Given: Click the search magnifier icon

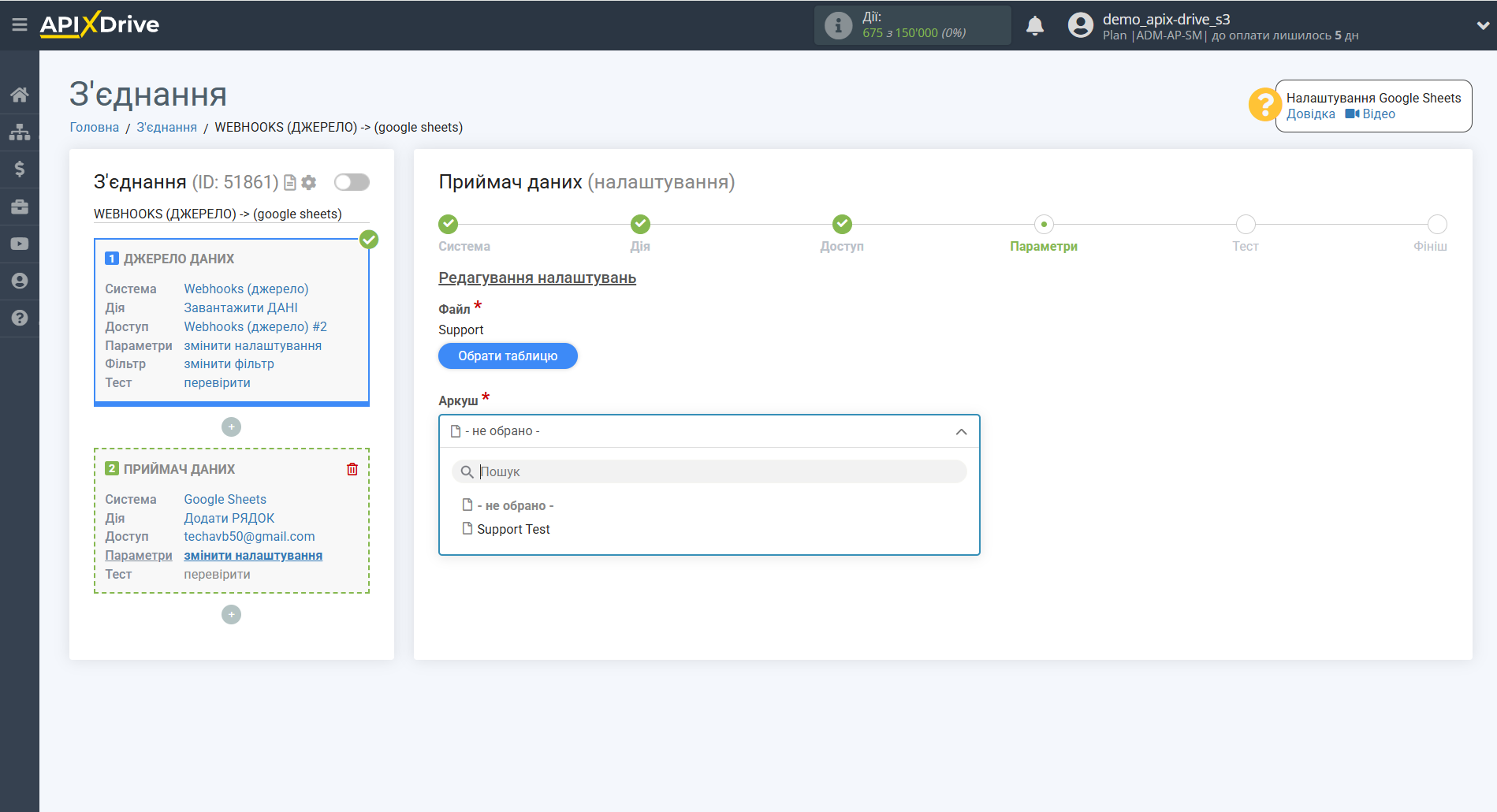Looking at the screenshot, I should pos(467,471).
